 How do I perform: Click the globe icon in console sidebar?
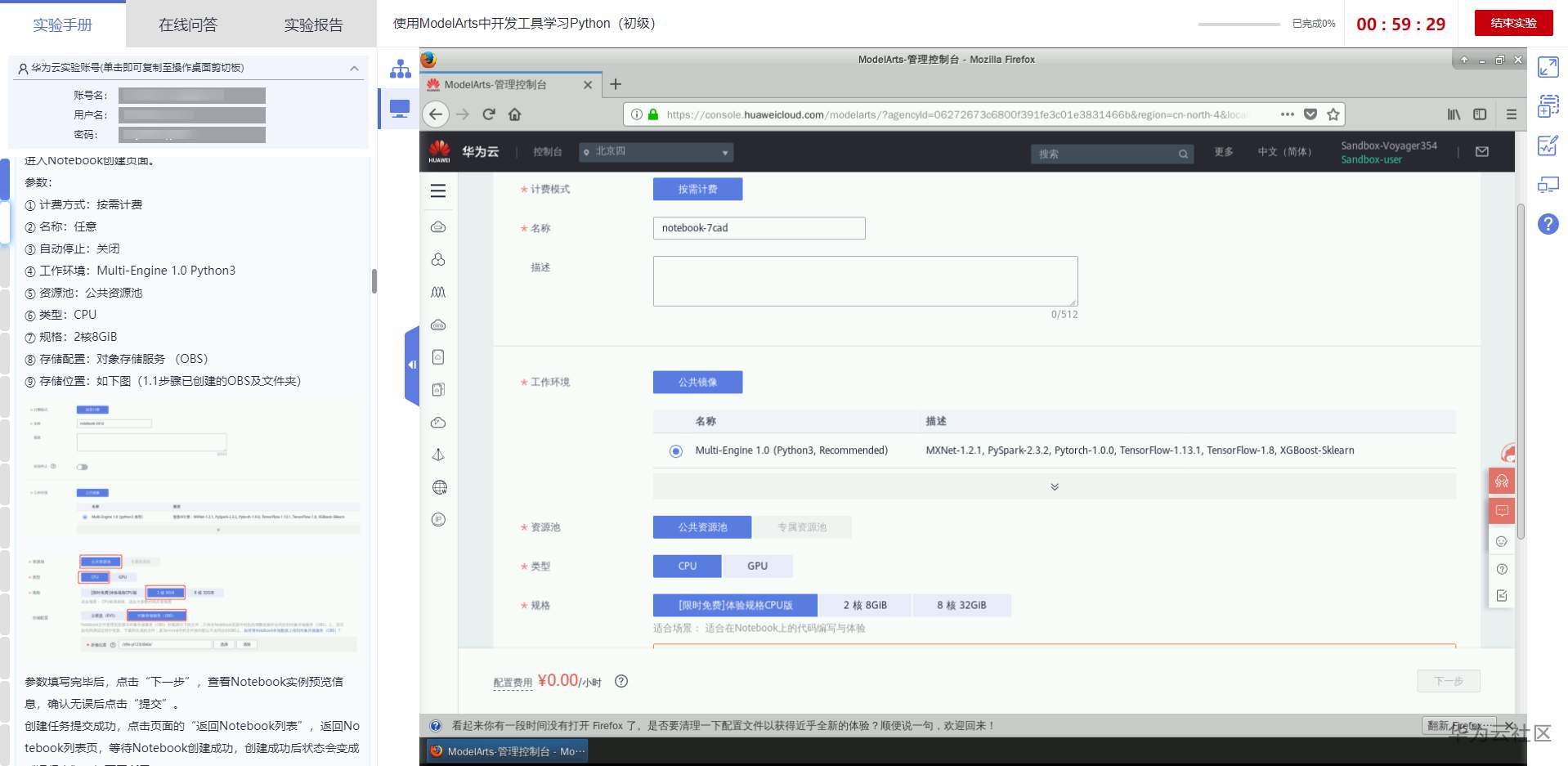pyautogui.click(x=439, y=487)
